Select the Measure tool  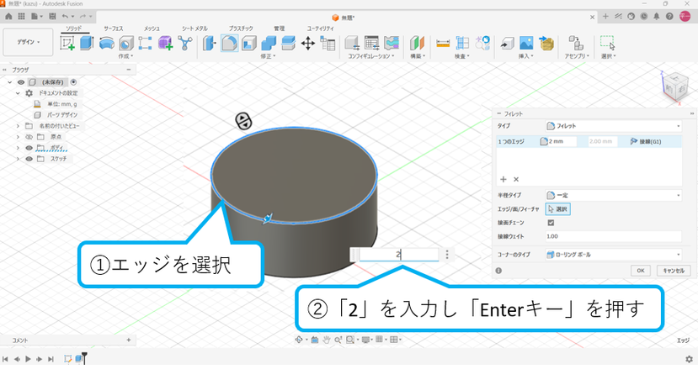[x=442, y=43]
